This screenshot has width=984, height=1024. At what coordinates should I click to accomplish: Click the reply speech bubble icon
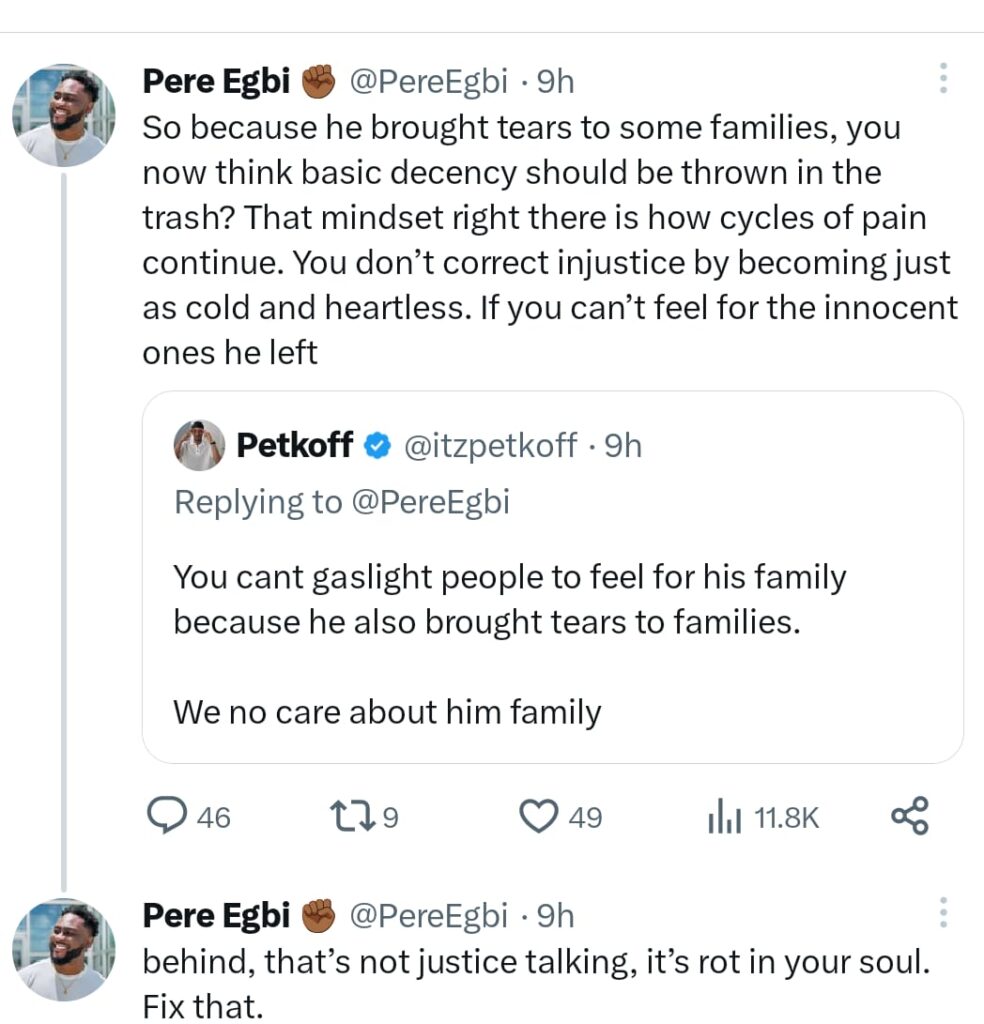163,817
